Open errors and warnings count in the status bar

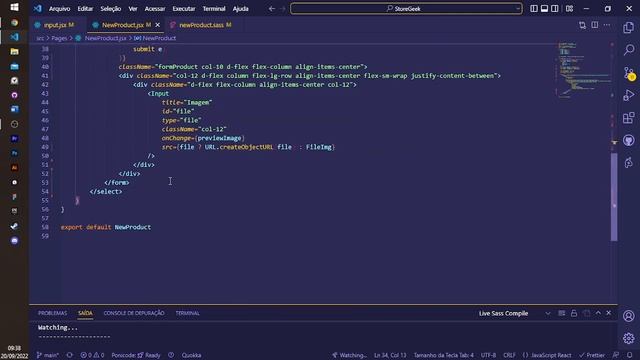tap(92, 355)
